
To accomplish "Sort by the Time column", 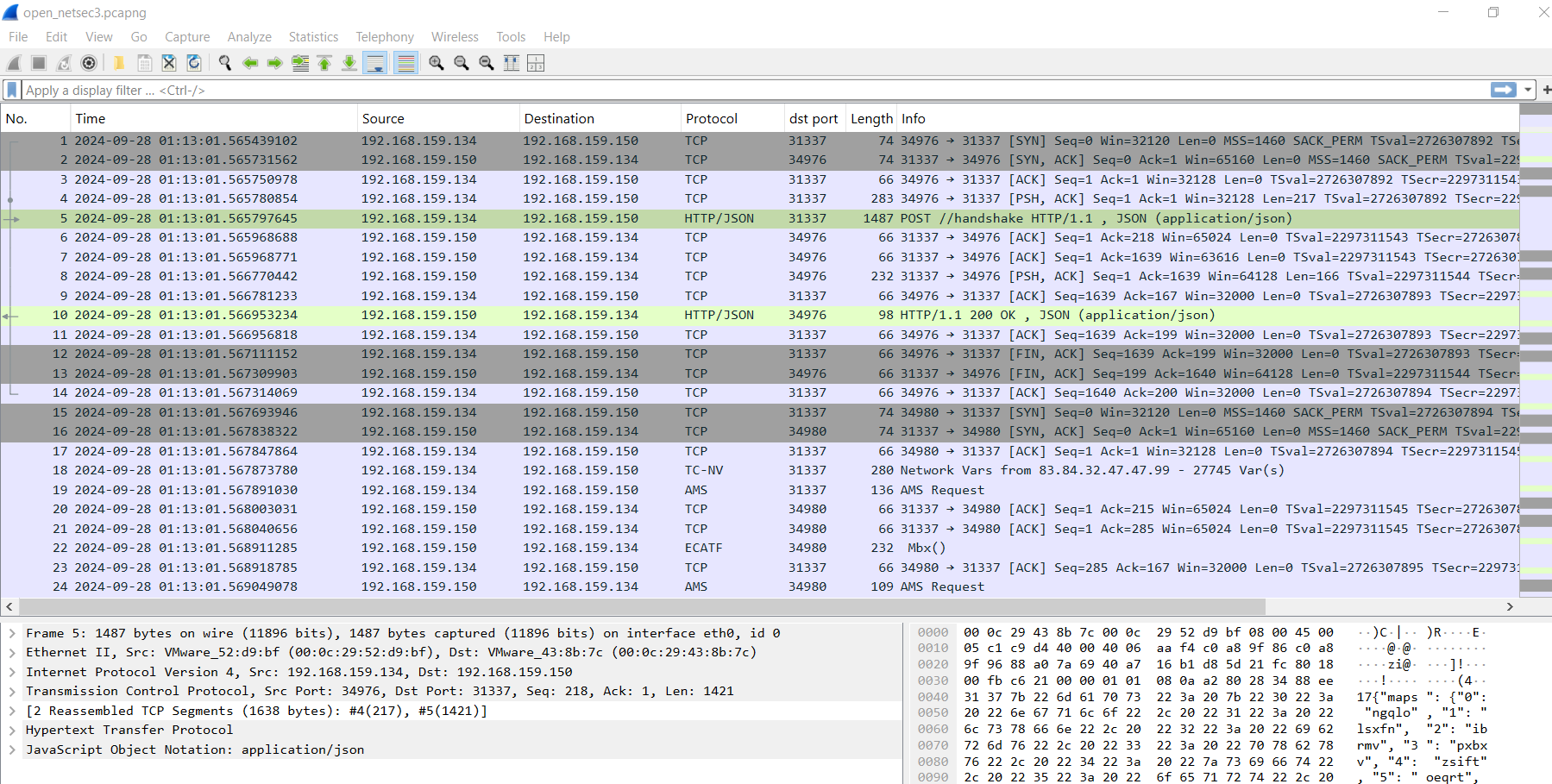I will point(214,119).
